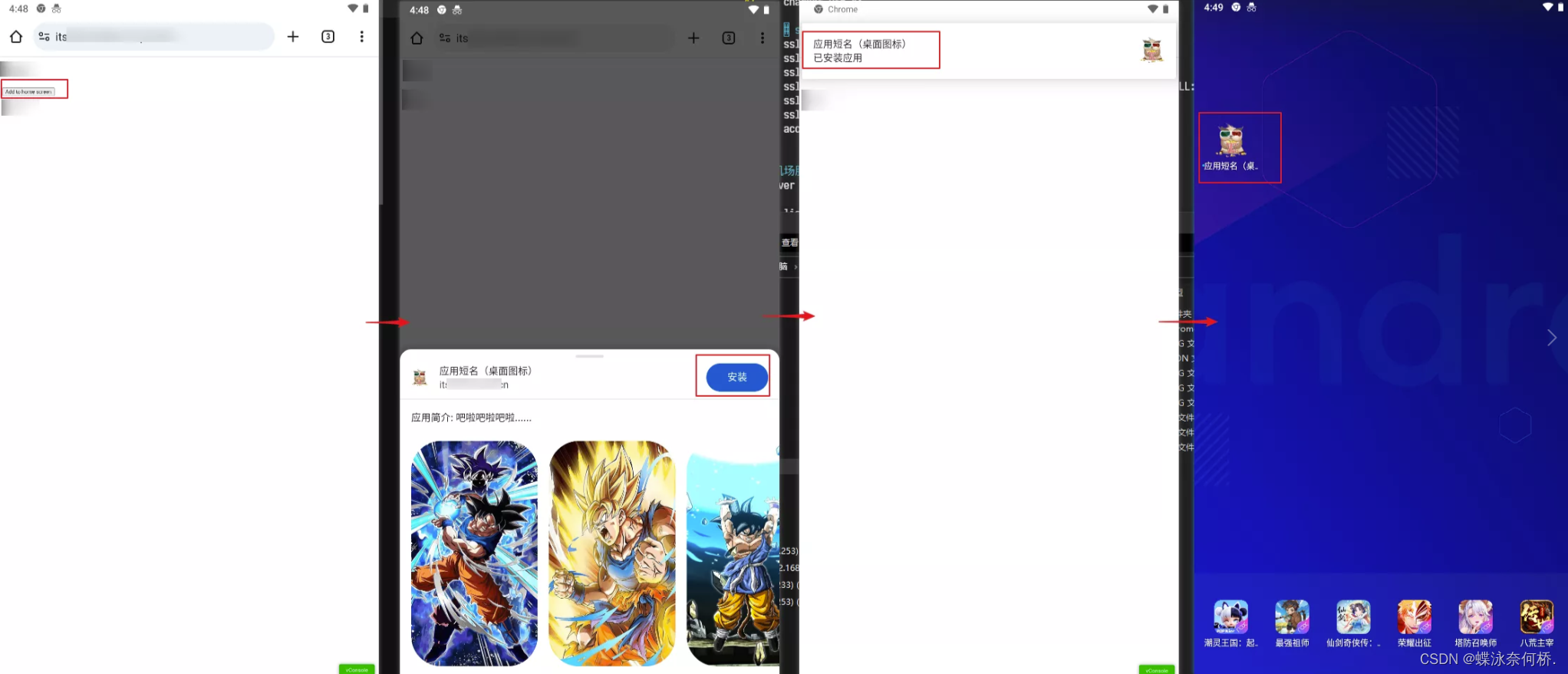
Task: Launch the 仙剑奇侠传 game app
Action: click(x=1353, y=623)
